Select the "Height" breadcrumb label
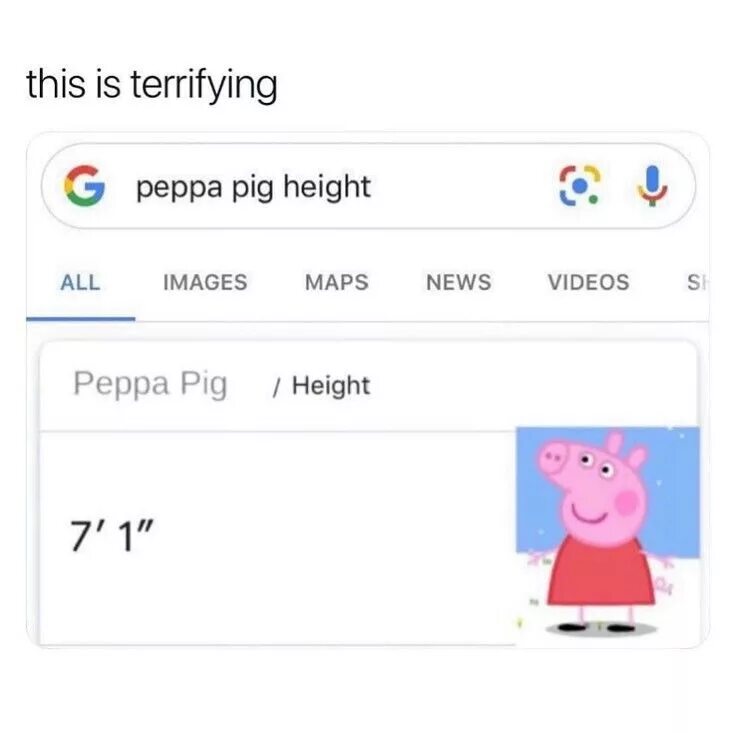The height and width of the screenshot is (733, 733). 331,386
